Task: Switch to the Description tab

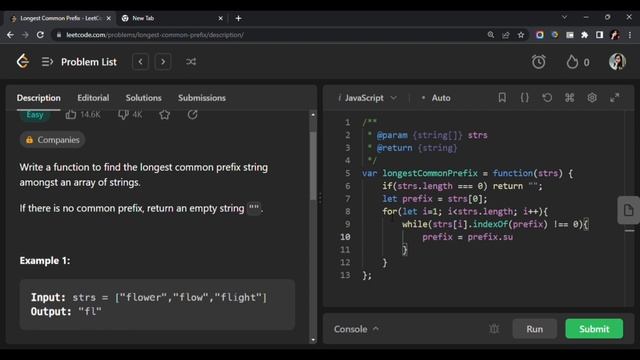Action: tap(38, 98)
